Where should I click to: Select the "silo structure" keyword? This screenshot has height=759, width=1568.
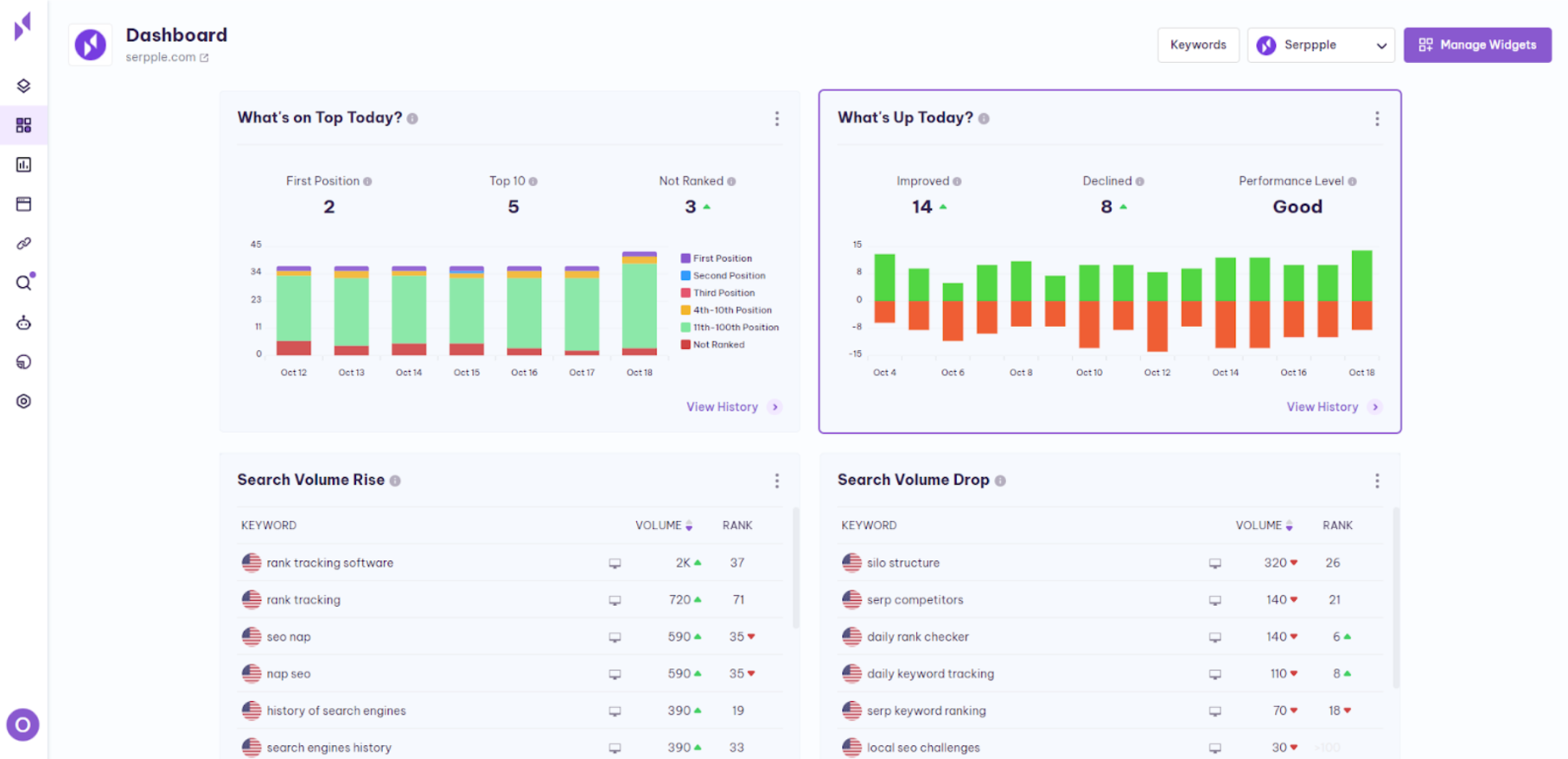pos(902,563)
